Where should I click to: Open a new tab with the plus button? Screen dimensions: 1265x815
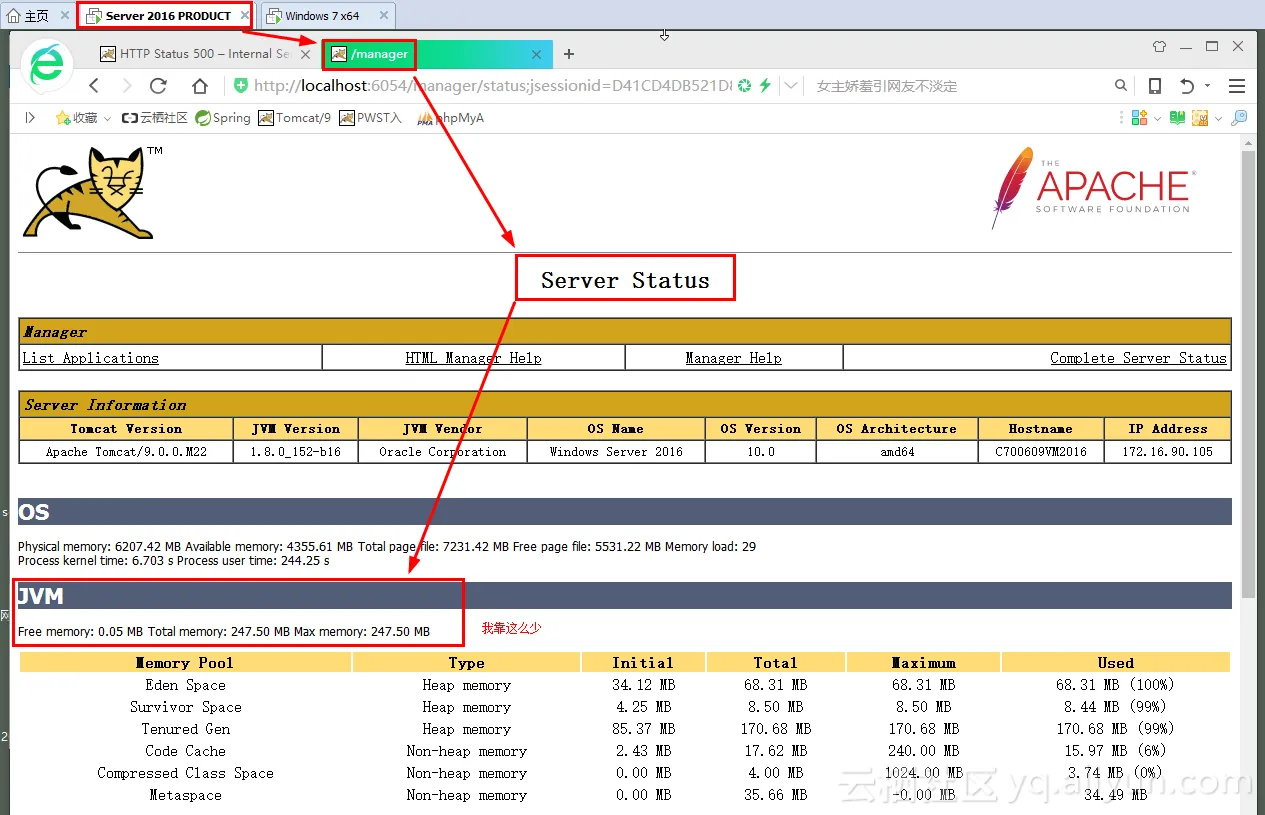click(569, 54)
